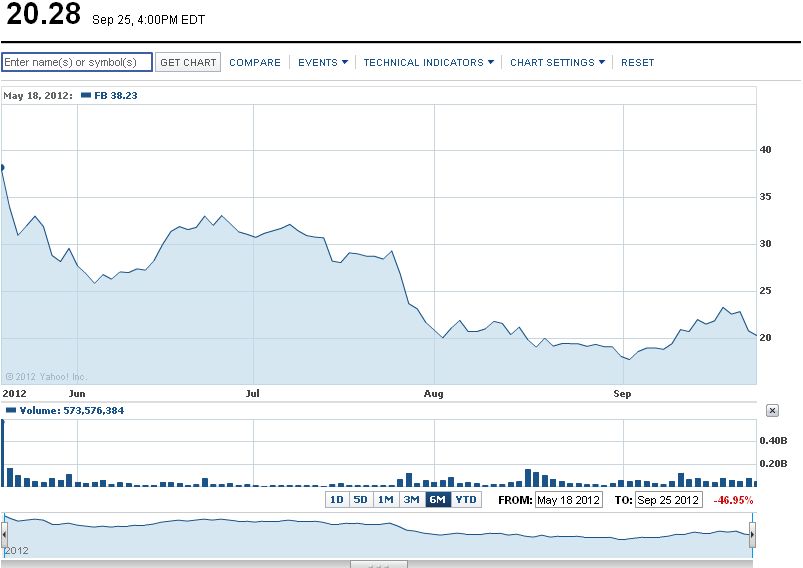The height and width of the screenshot is (568, 803).
Task: Expand the TECHNICAL INDICATORS dropdown
Action: coord(429,62)
